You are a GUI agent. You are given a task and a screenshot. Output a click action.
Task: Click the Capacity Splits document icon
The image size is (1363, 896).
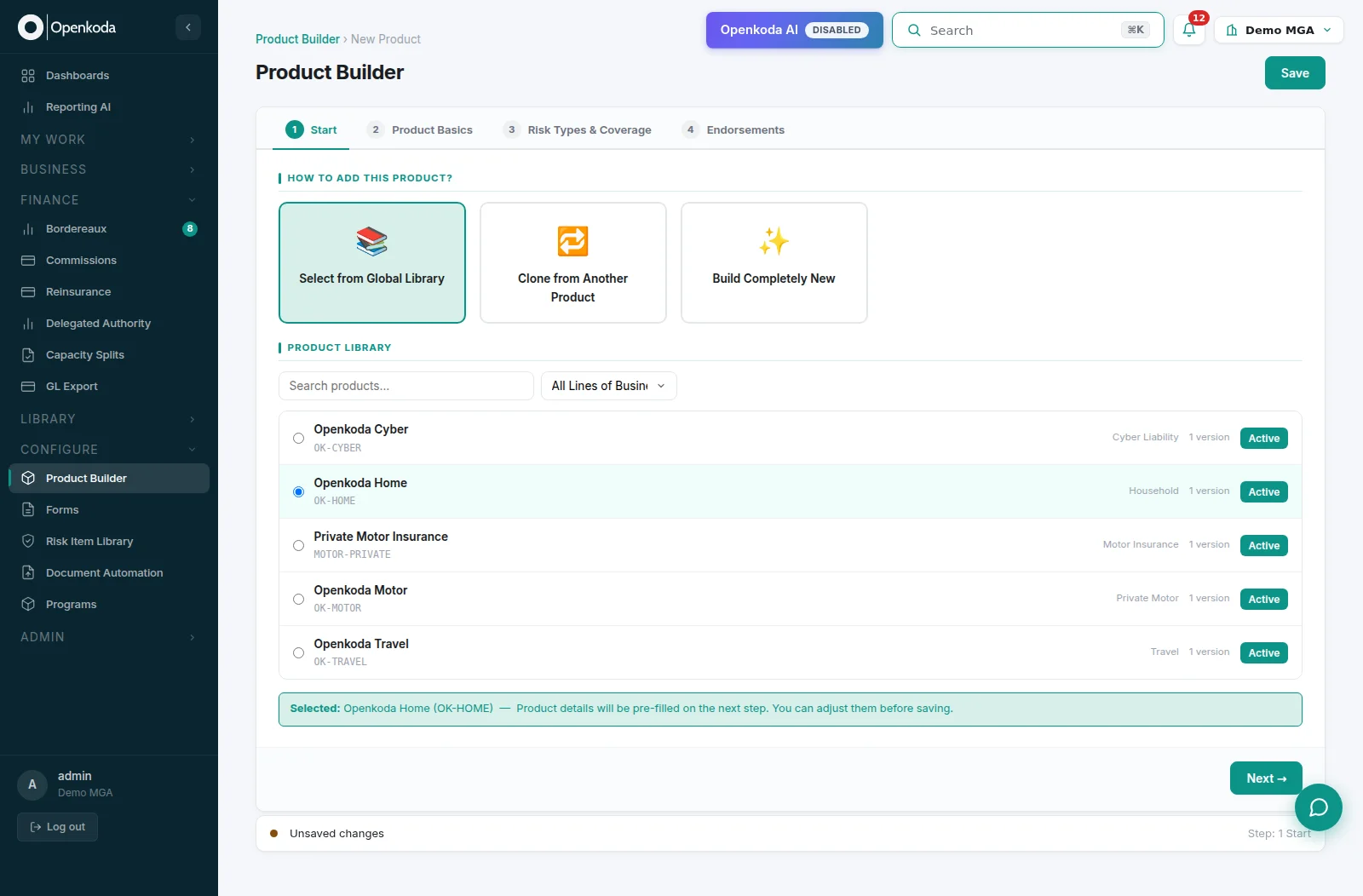coord(28,355)
